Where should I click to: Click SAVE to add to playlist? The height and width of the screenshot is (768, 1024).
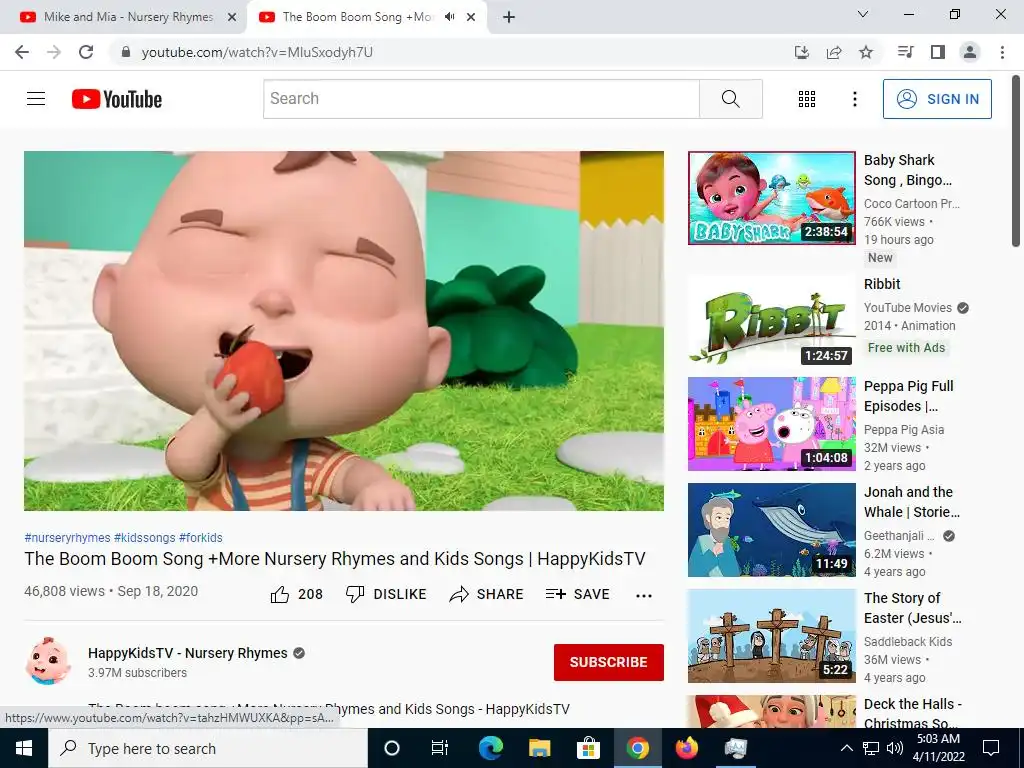578,594
